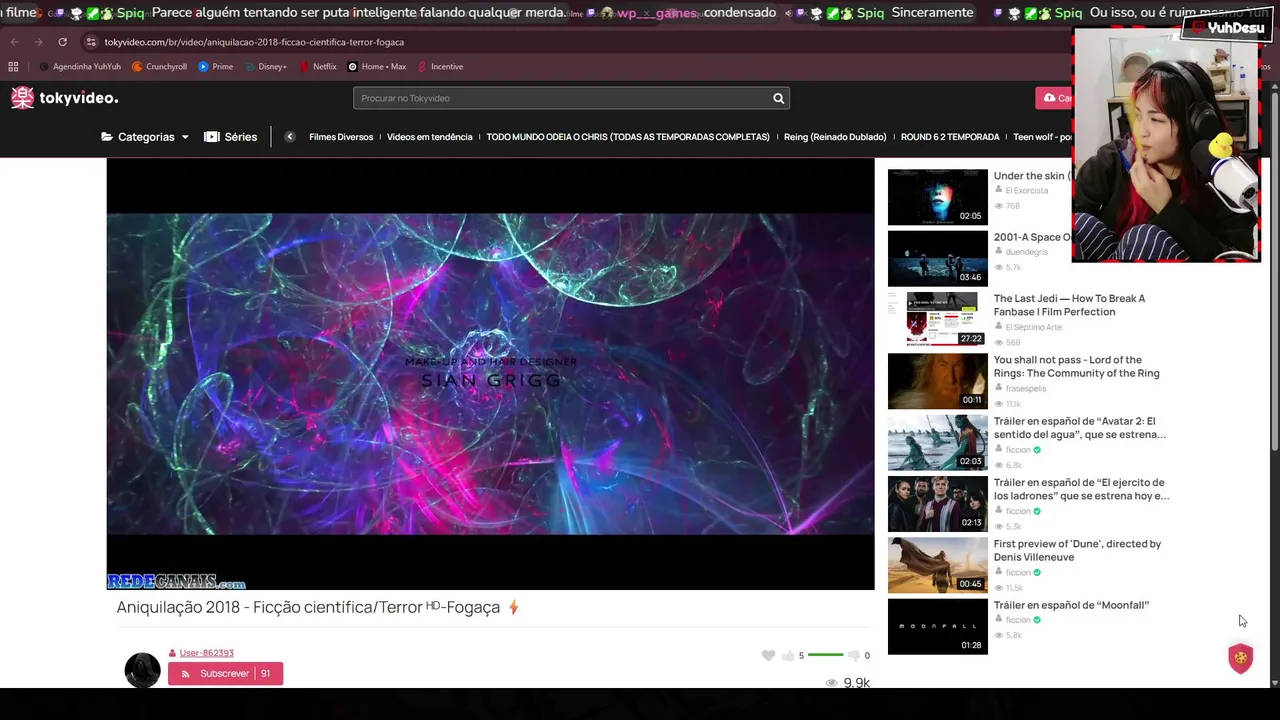Open El ejercito de los ladrones thumbnail
The image size is (1280, 720).
[937, 503]
